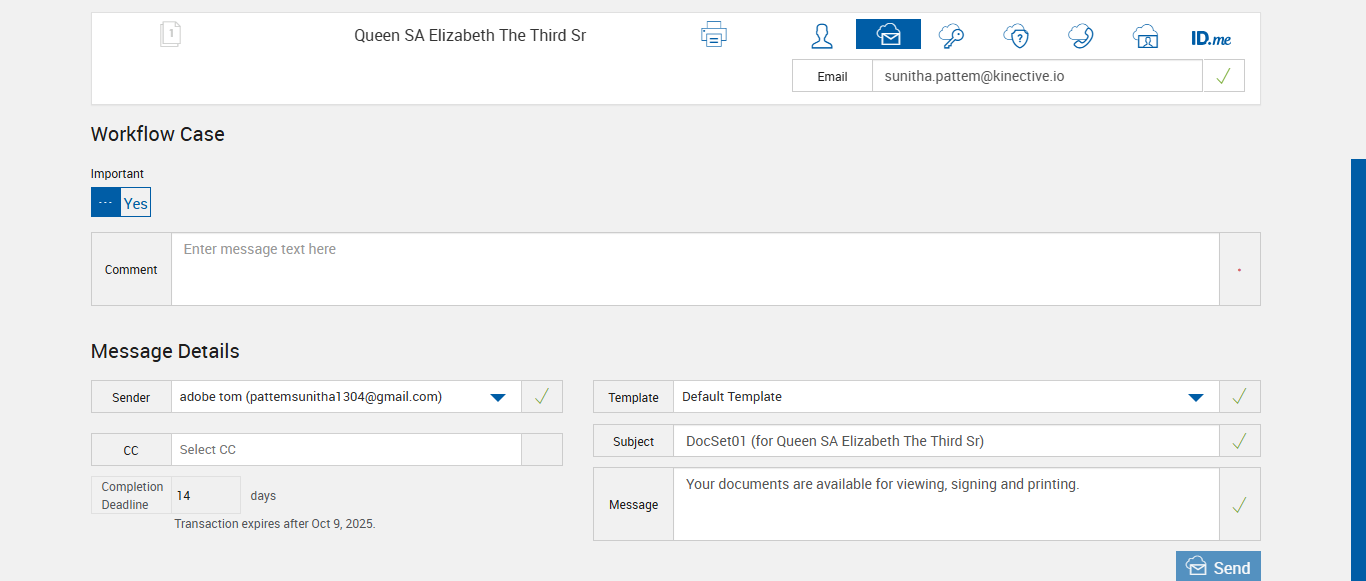This screenshot has width=1366, height=581.
Task: Select the '---' Important option
Action: click(106, 203)
